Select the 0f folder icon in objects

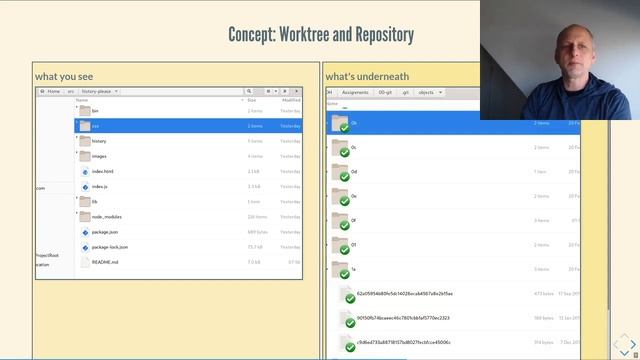pos(340,221)
